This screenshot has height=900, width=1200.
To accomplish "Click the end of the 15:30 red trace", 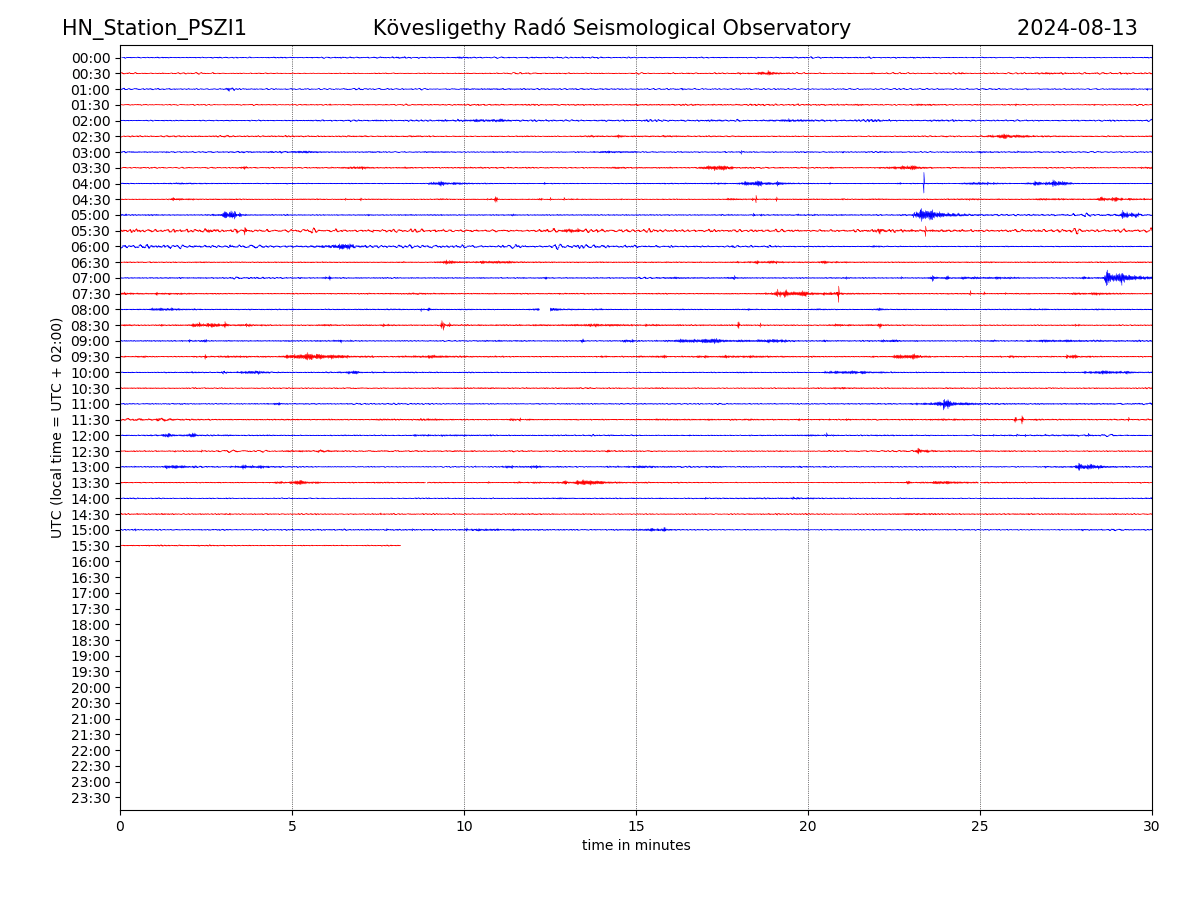I will [x=399, y=545].
